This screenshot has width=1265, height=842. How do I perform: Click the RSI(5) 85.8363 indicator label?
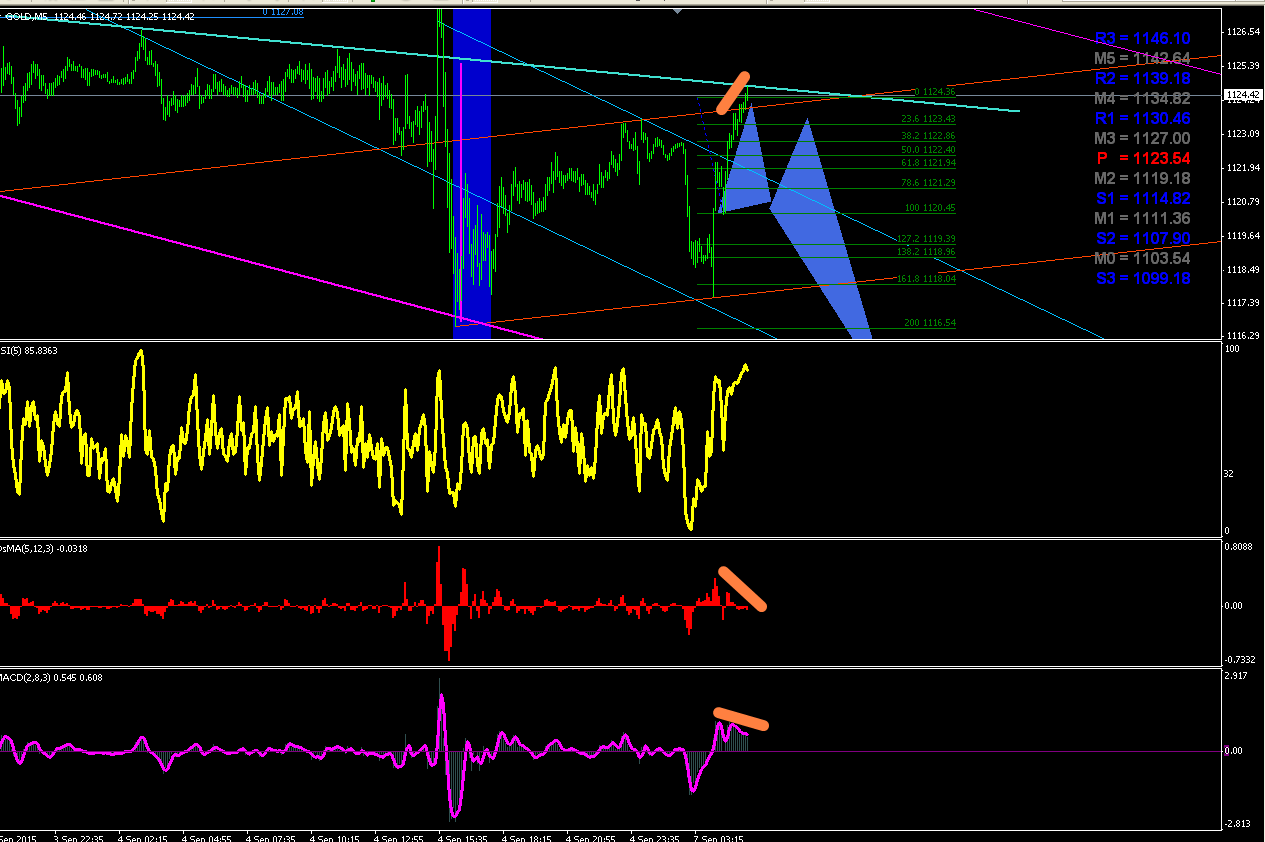(x=29, y=351)
